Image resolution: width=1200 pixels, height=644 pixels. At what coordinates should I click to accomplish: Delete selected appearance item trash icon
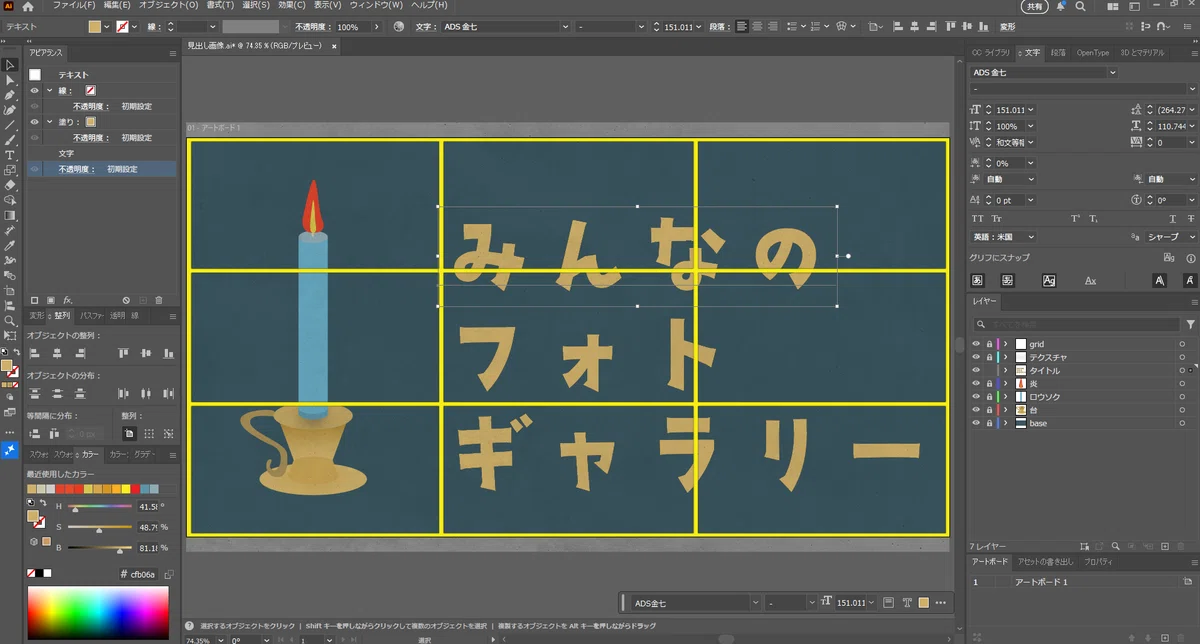point(158,300)
